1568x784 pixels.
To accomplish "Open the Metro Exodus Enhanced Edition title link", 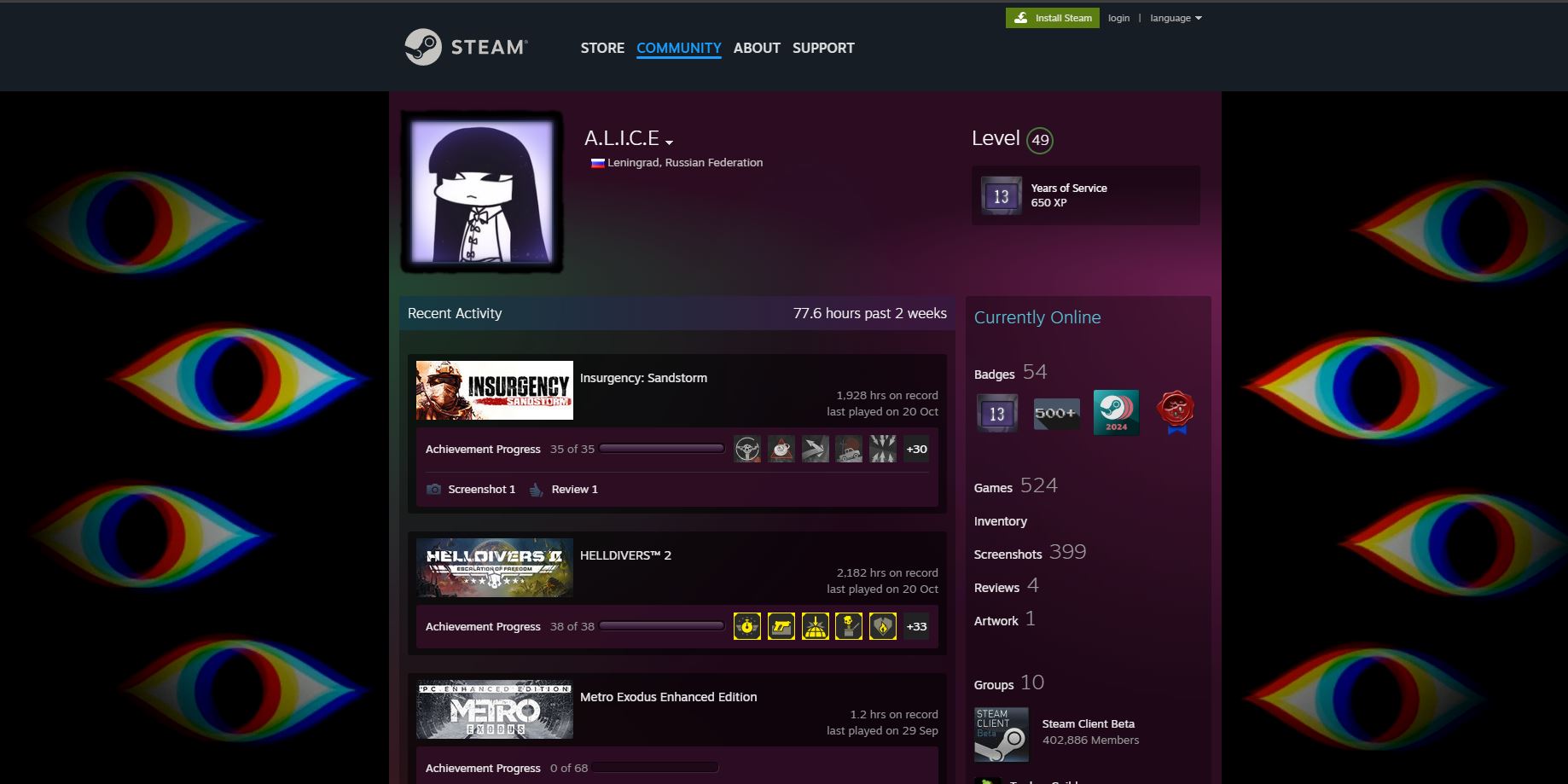I will coord(668,697).
